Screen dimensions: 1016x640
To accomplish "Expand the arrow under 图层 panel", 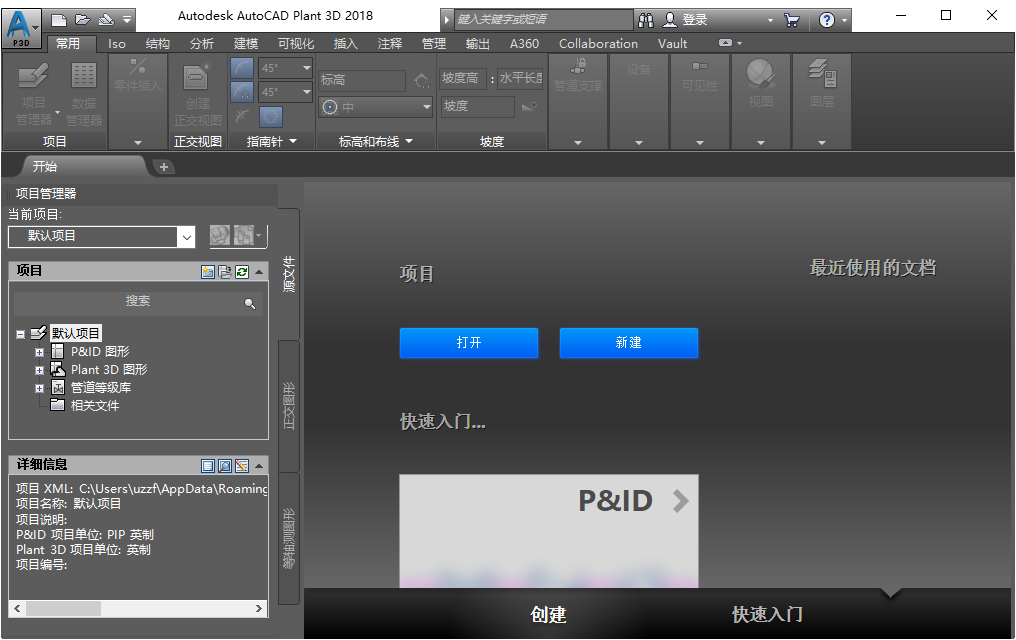I will point(822,143).
